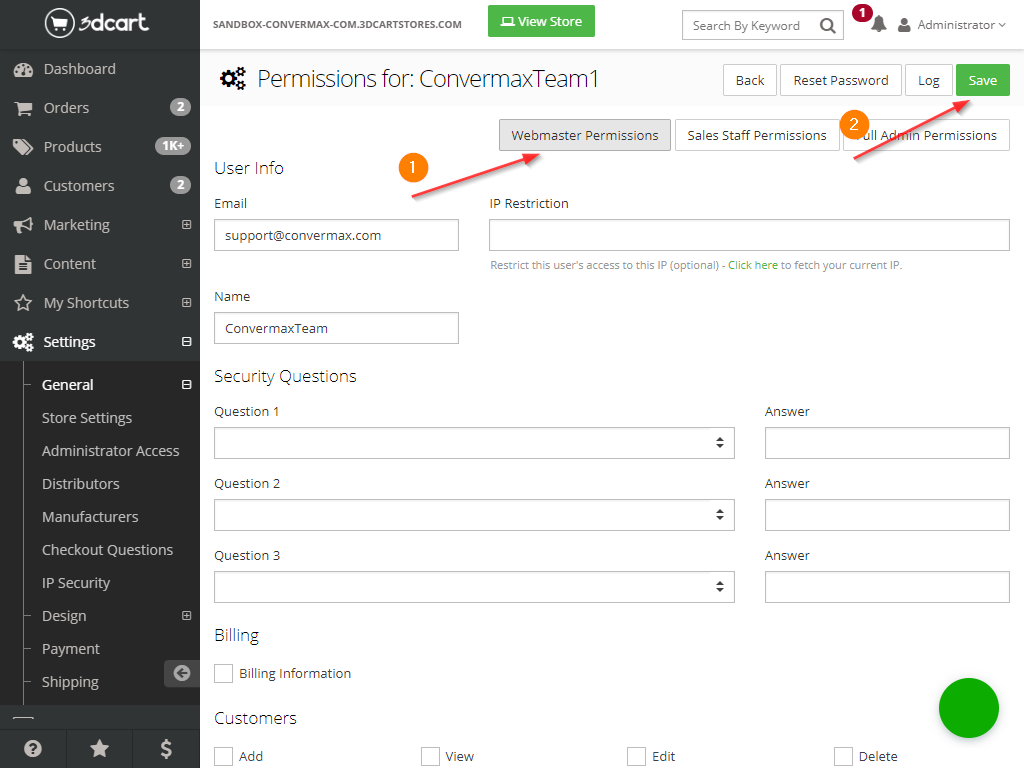Expand the Design submenu
The image size is (1024, 768).
coord(186,616)
